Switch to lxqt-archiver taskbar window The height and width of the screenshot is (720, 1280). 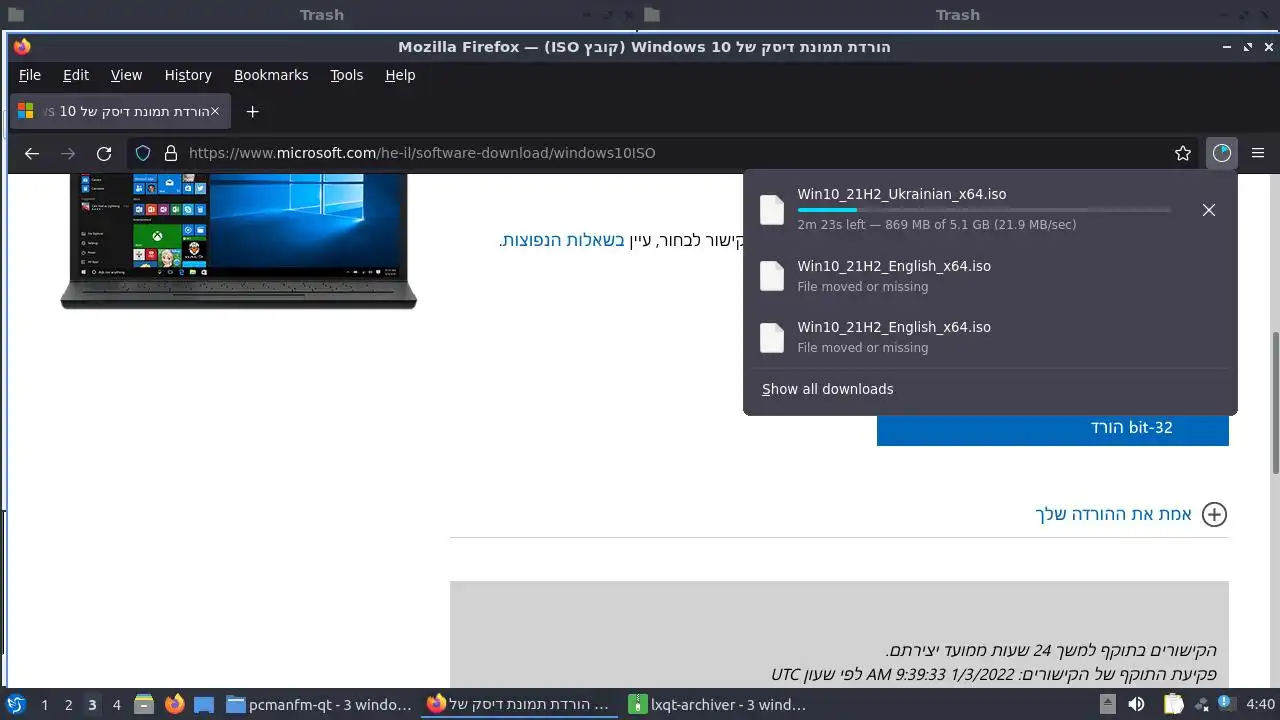(718, 705)
